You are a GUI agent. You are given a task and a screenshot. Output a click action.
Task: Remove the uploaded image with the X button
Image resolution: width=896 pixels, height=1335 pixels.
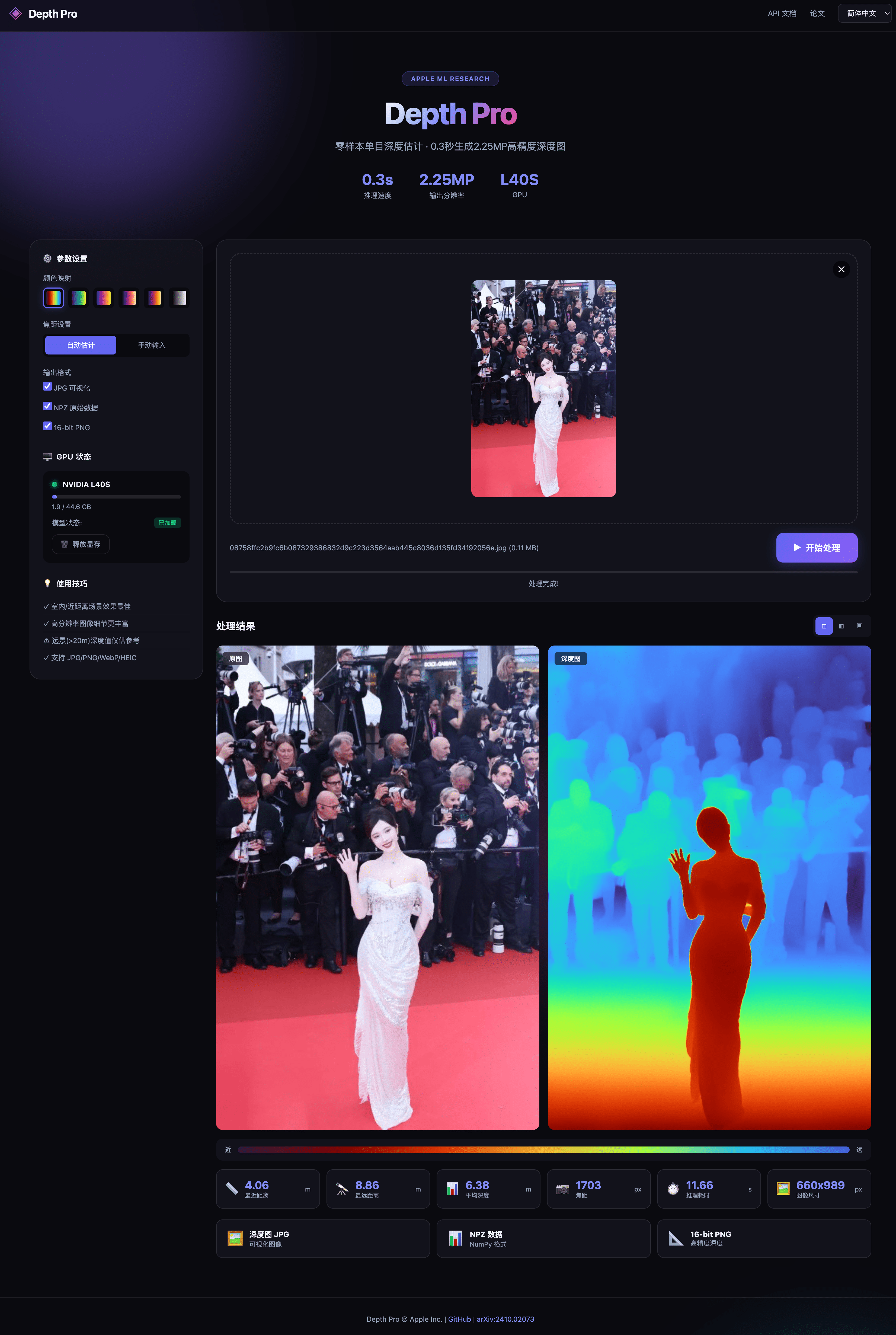pos(841,269)
